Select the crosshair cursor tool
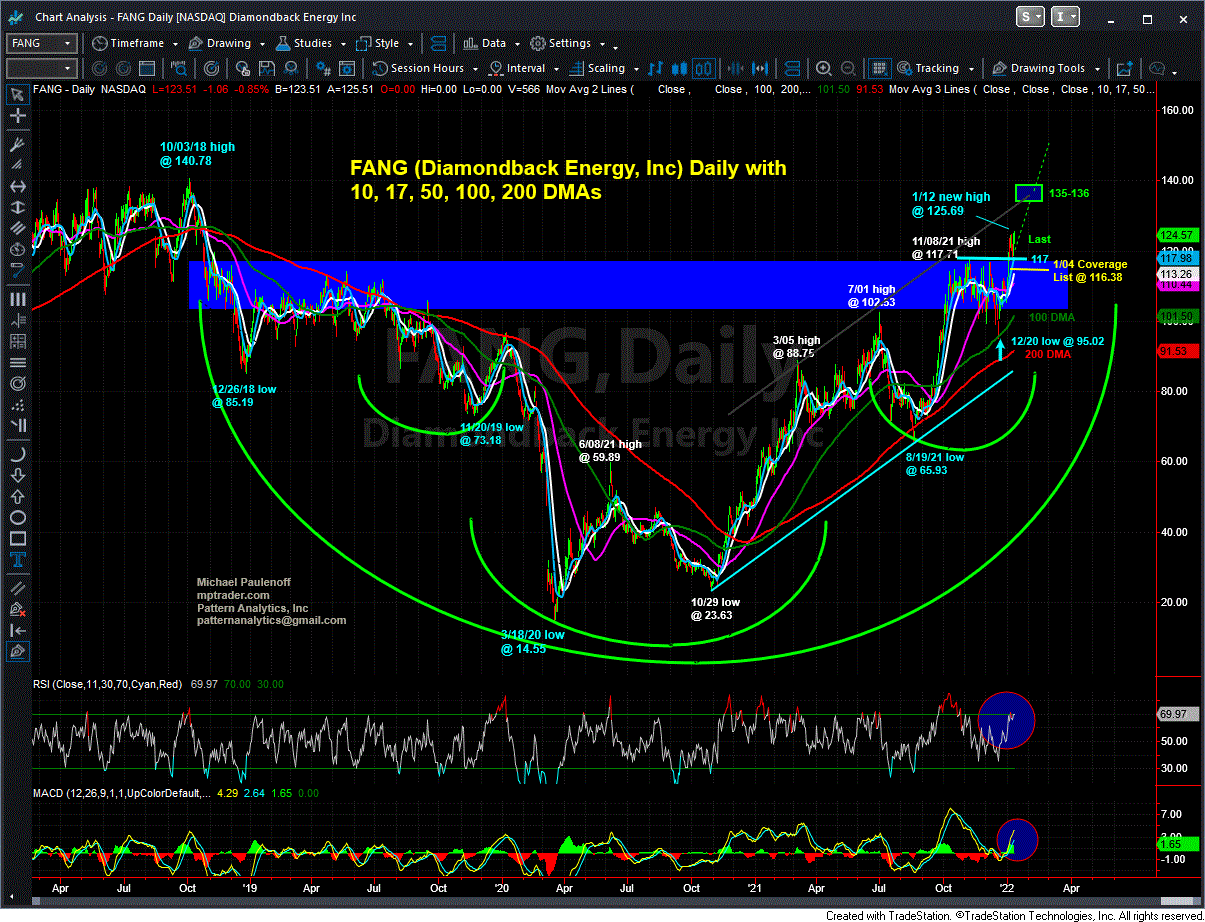 (16, 117)
